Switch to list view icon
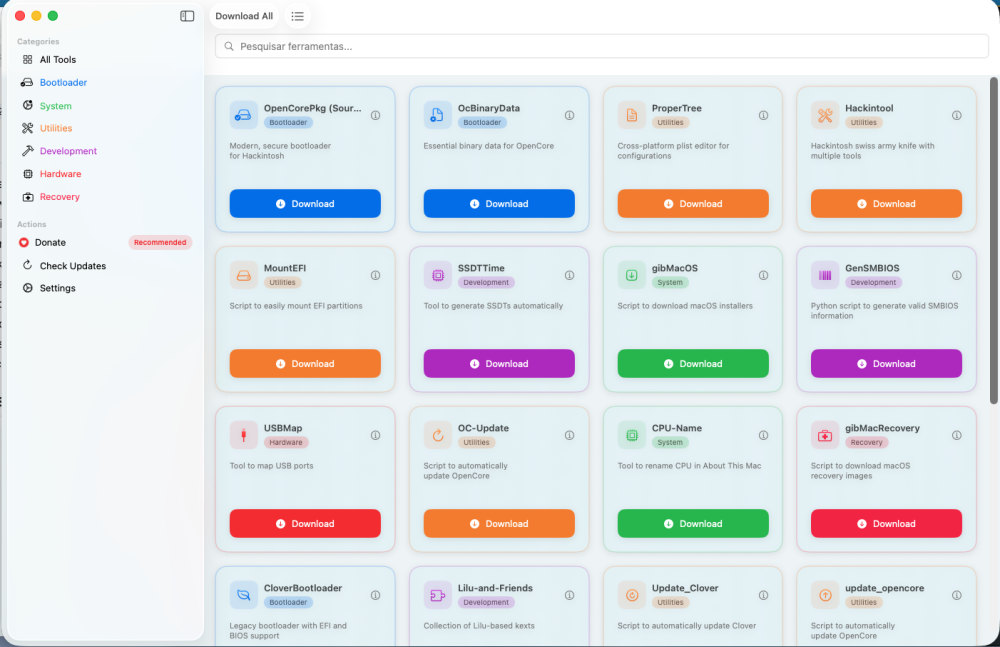The height and width of the screenshot is (647, 1000). click(x=297, y=16)
